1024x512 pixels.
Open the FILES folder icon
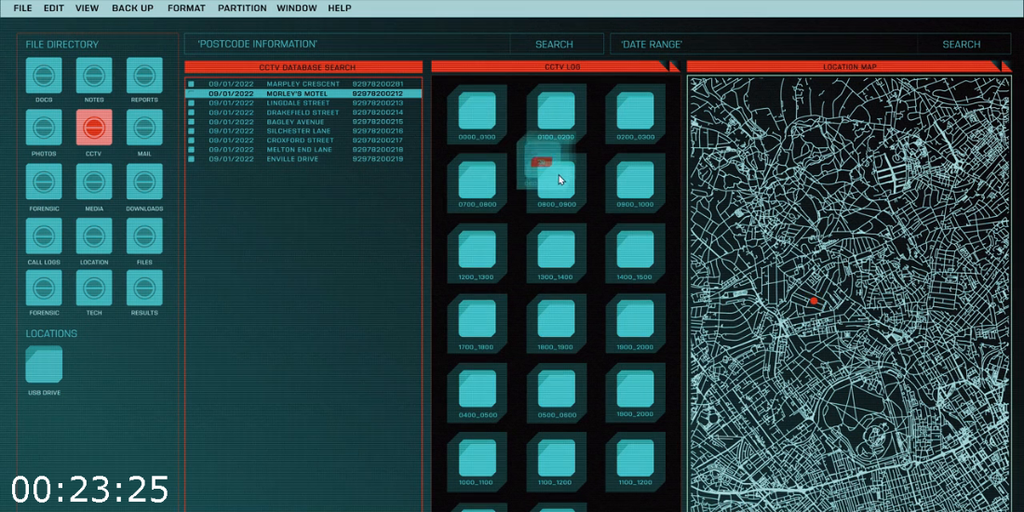pyautogui.click(x=144, y=236)
